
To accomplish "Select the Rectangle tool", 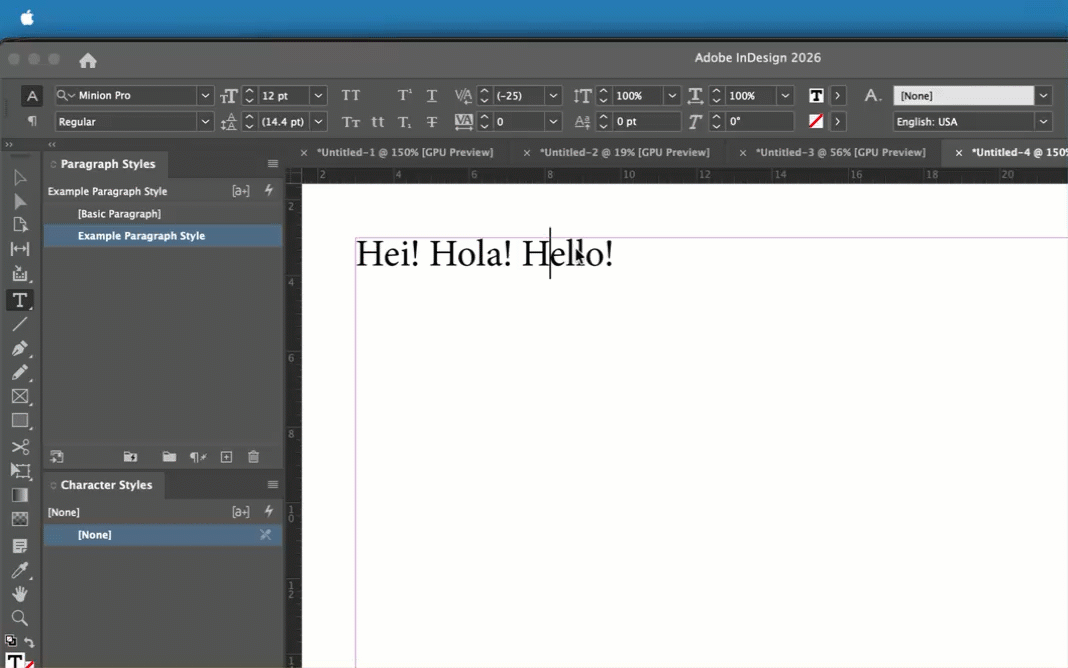I will pos(20,421).
